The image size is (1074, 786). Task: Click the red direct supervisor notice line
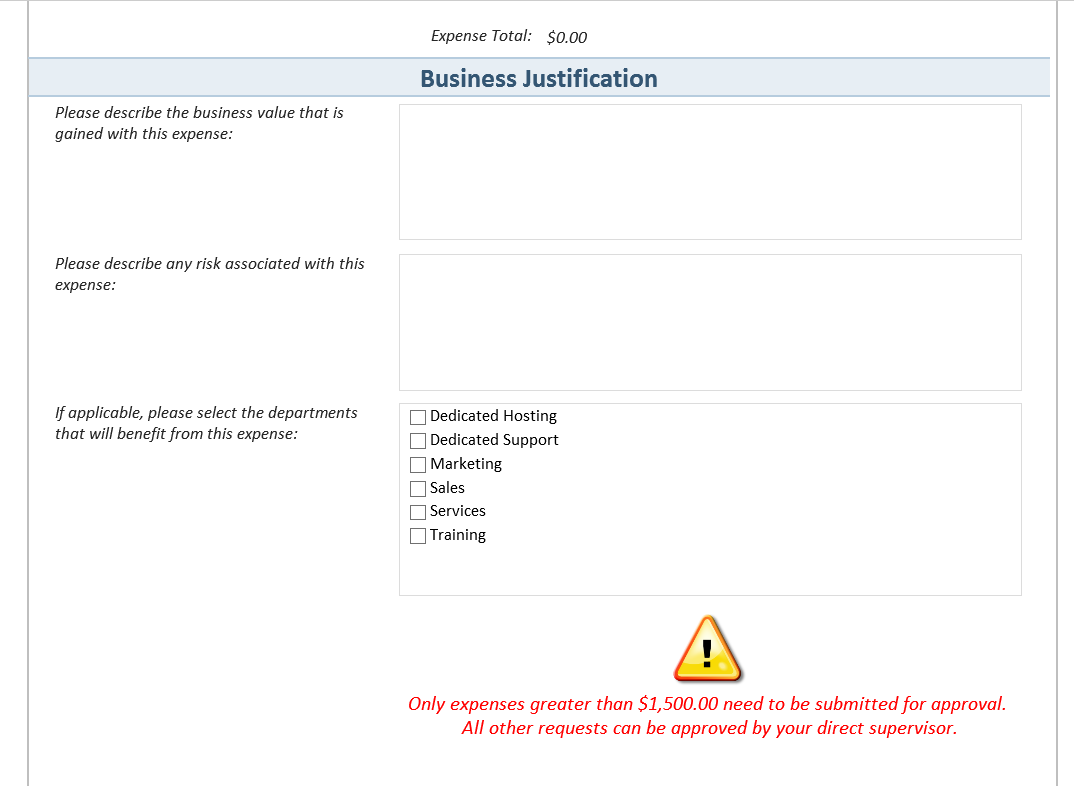[x=709, y=728]
